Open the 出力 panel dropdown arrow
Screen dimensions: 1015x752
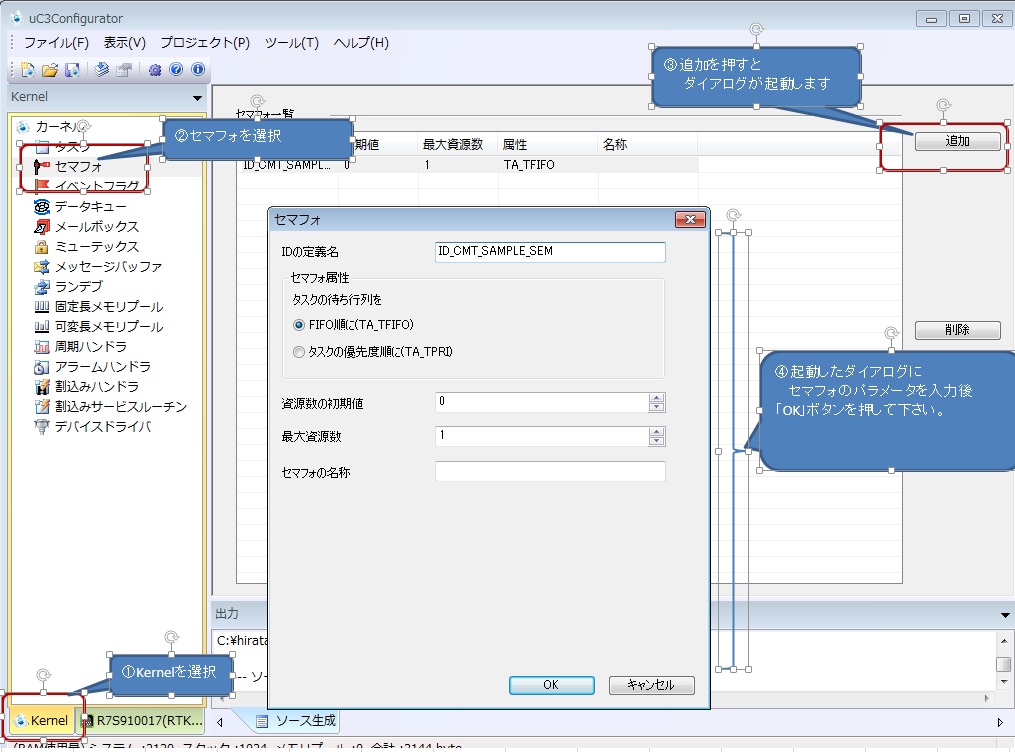point(1005,614)
